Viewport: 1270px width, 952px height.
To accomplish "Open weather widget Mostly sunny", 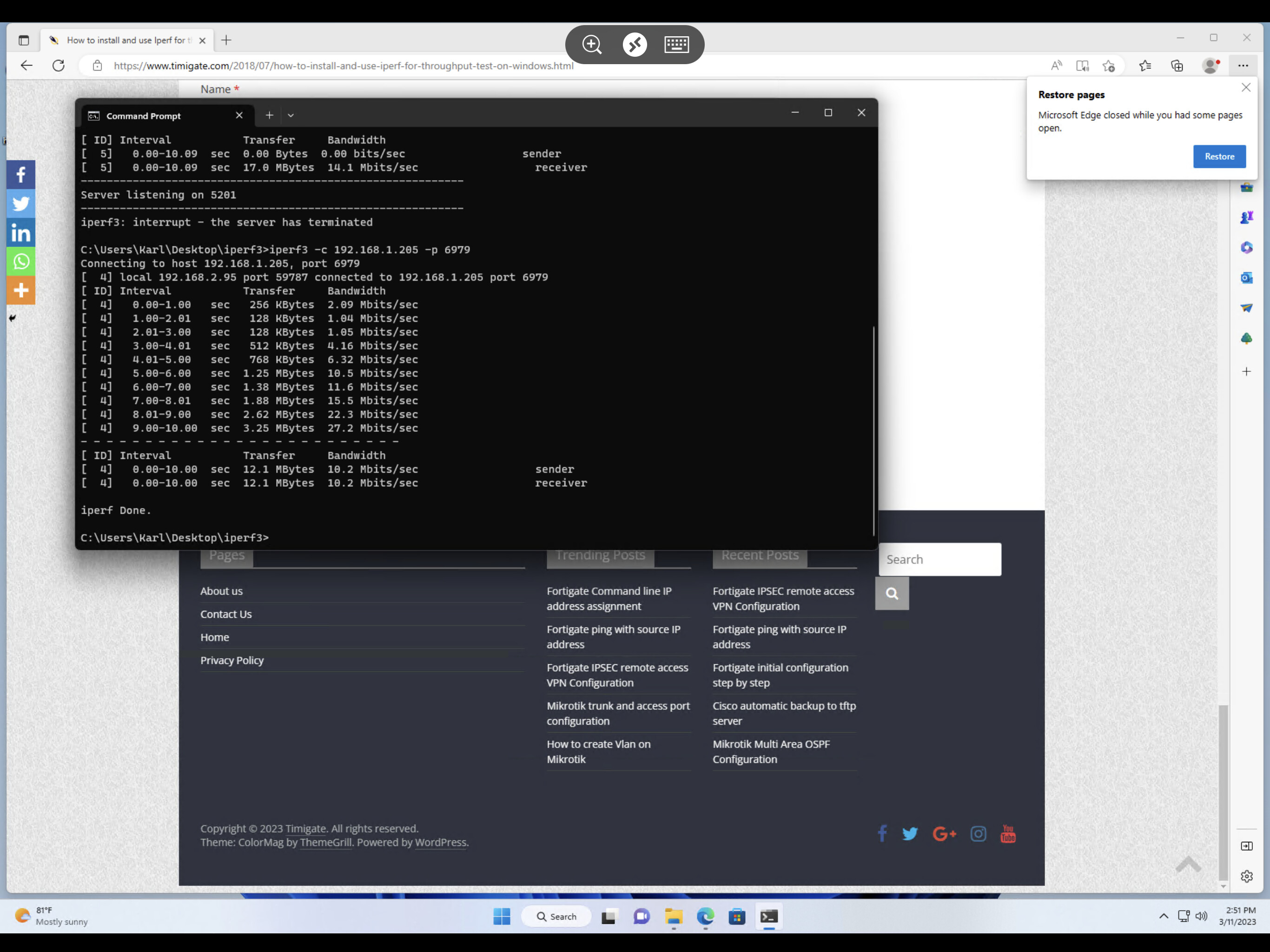I will [x=52, y=916].
